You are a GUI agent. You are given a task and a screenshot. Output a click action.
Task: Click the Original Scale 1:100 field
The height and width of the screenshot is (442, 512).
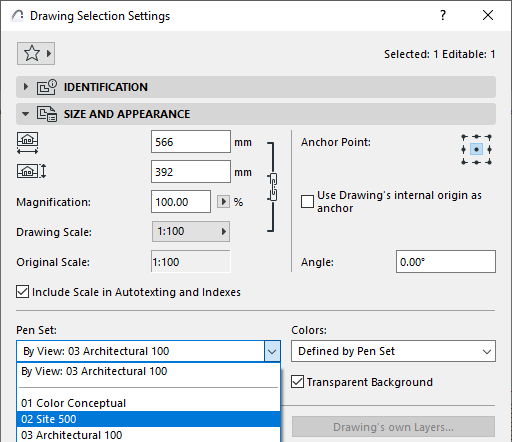pos(191,262)
